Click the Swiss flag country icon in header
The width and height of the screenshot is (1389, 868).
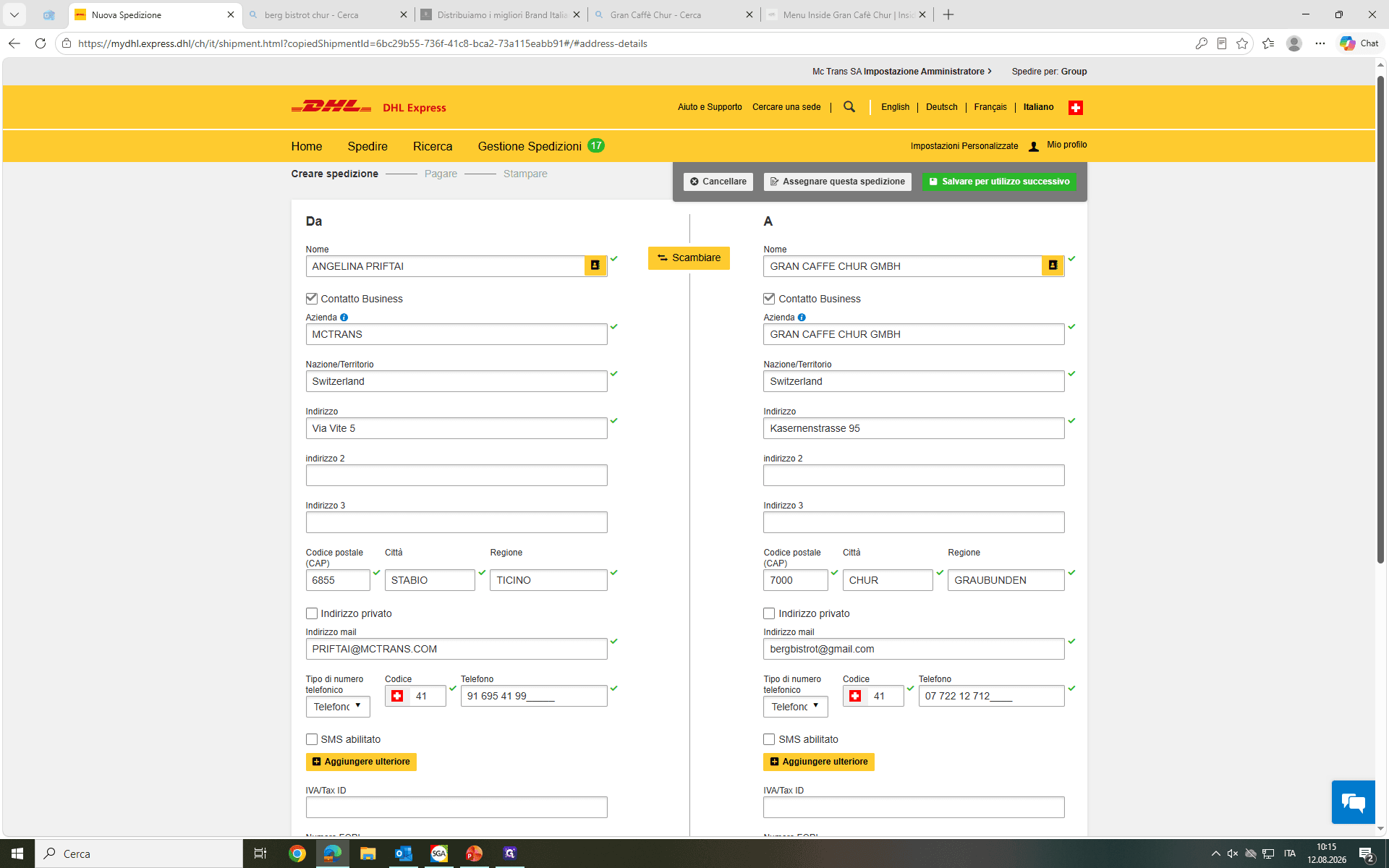(x=1076, y=108)
